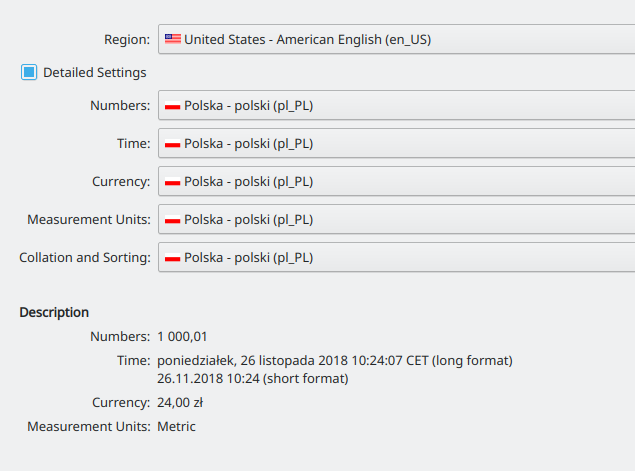
Task: Click the Detailed Settings label text
Action: (95, 72)
